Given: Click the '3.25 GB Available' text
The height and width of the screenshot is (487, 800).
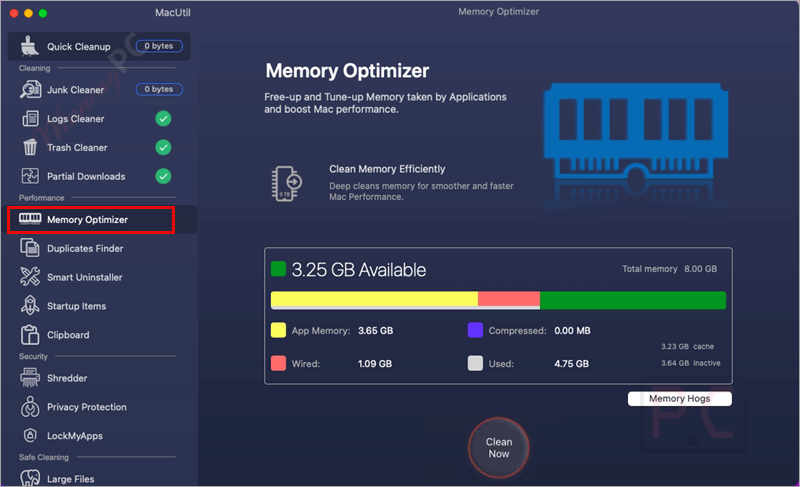Looking at the screenshot, I should (x=359, y=270).
